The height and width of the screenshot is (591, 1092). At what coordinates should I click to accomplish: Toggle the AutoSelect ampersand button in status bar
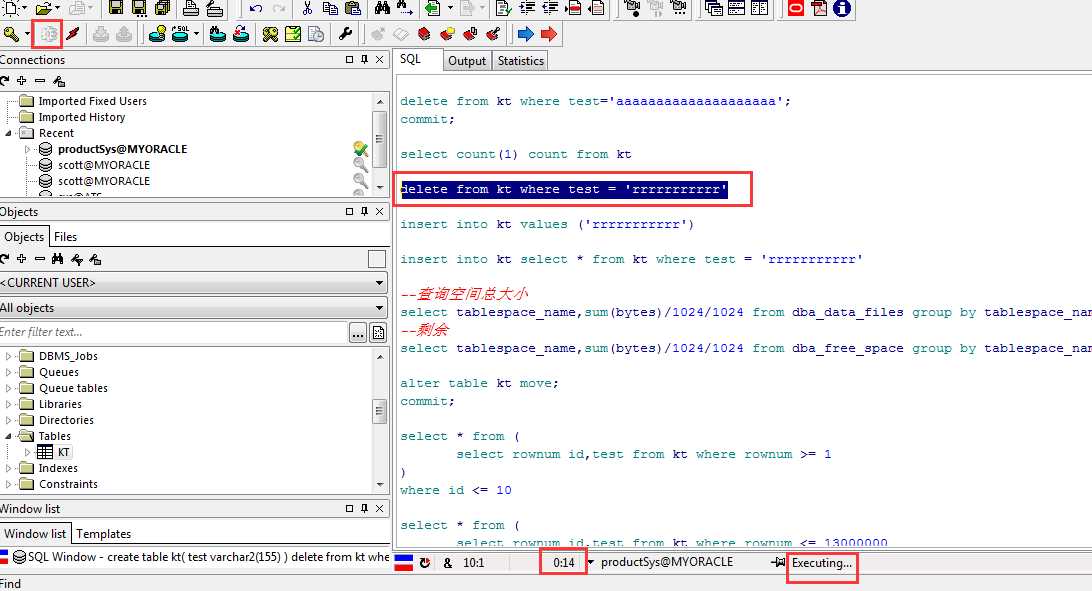coord(447,562)
